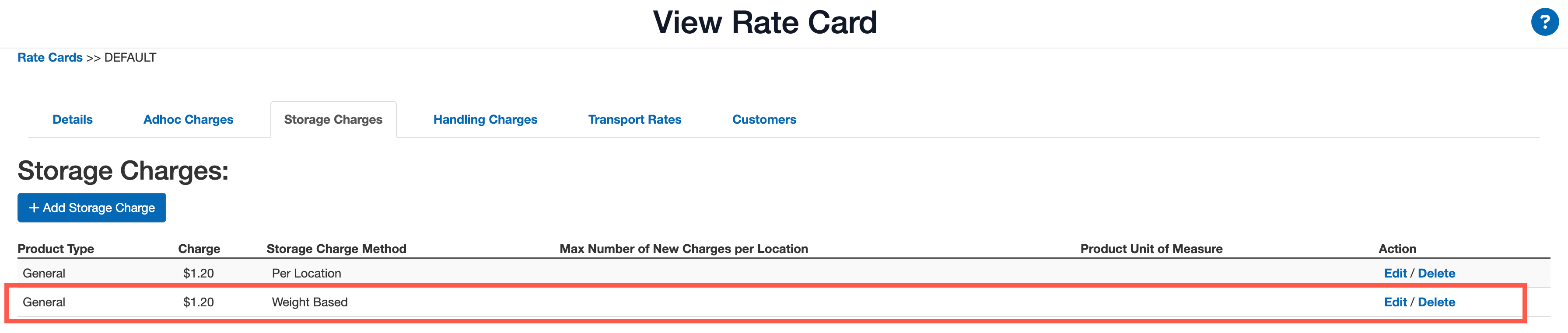Navigate back via the Rate Cards breadcrumb link
This screenshot has height=333, width=1568.
[x=49, y=57]
